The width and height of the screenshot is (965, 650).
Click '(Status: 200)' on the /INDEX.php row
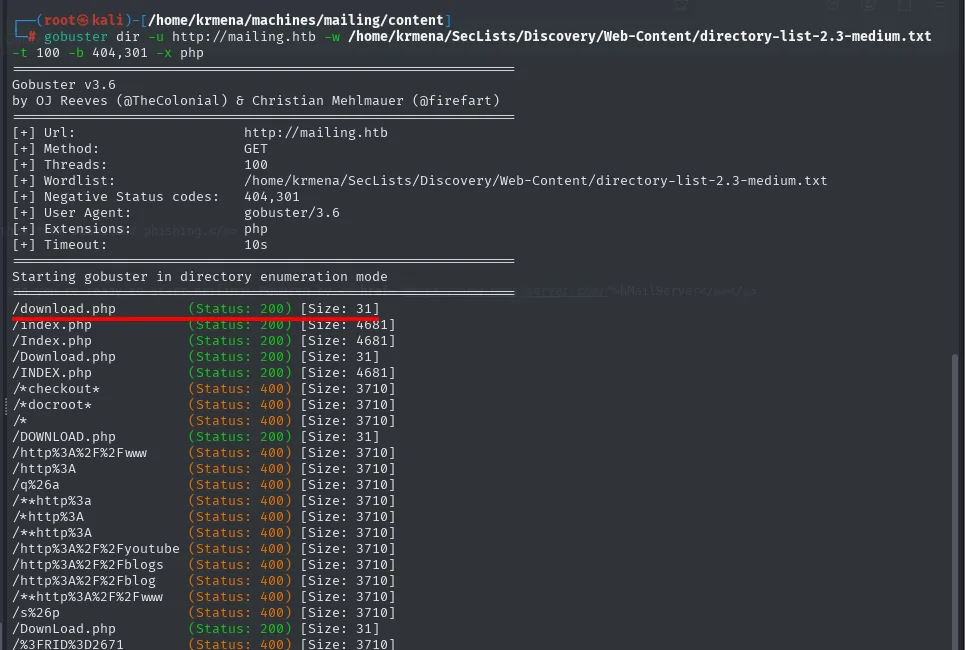click(x=240, y=372)
